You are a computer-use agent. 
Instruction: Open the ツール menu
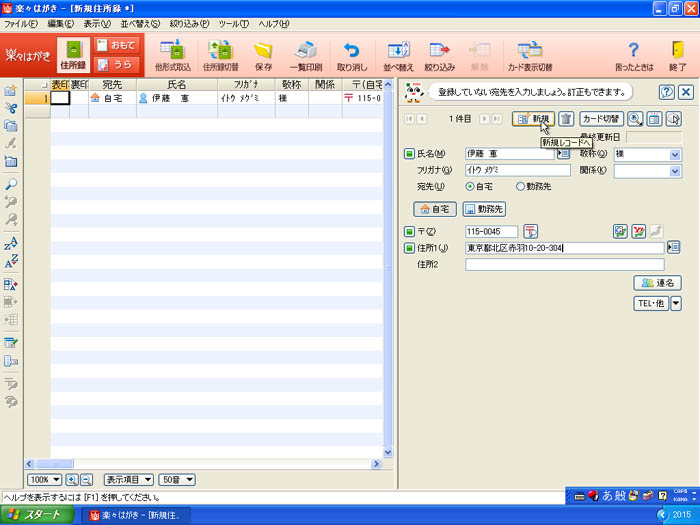[x=234, y=24]
